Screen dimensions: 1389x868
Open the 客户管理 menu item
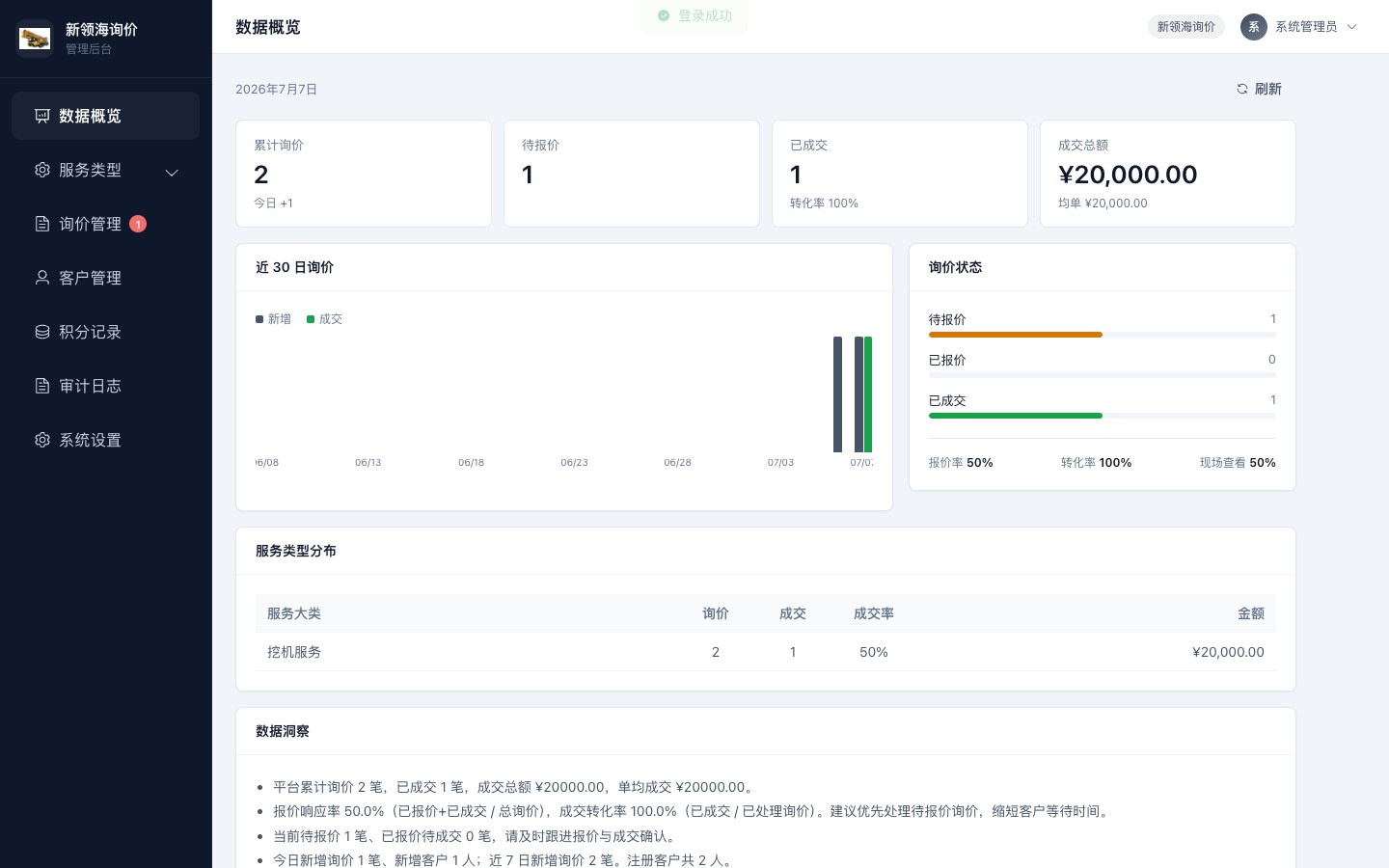(x=105, y=278)
